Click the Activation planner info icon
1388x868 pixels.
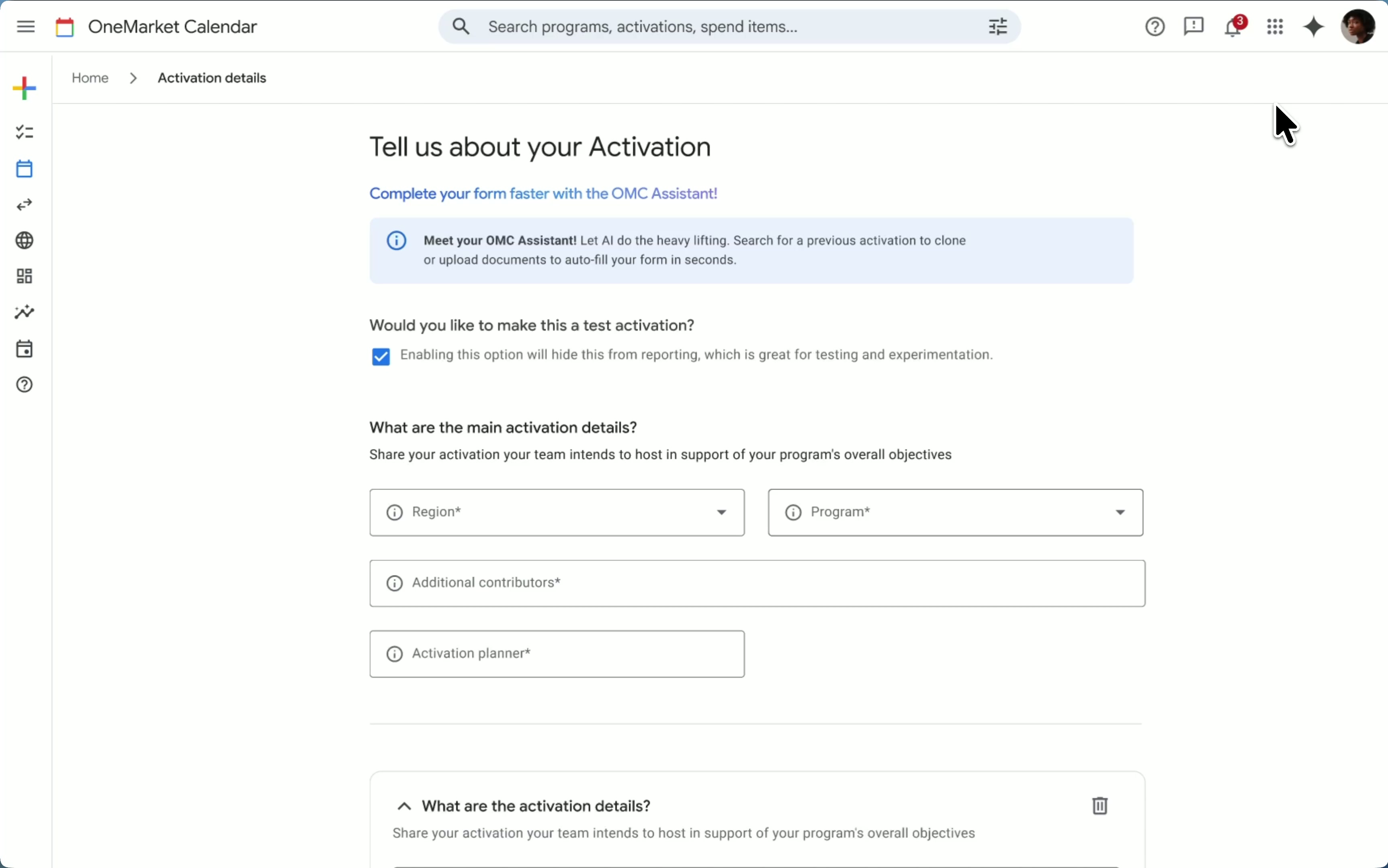pos(394,655)
